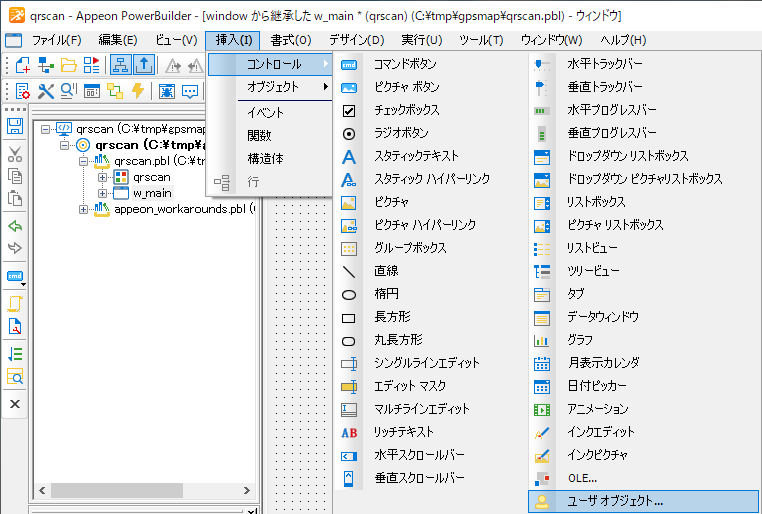Click the Paste clipboard icon
Screen dimensions: 762x514
click(15, 198)
